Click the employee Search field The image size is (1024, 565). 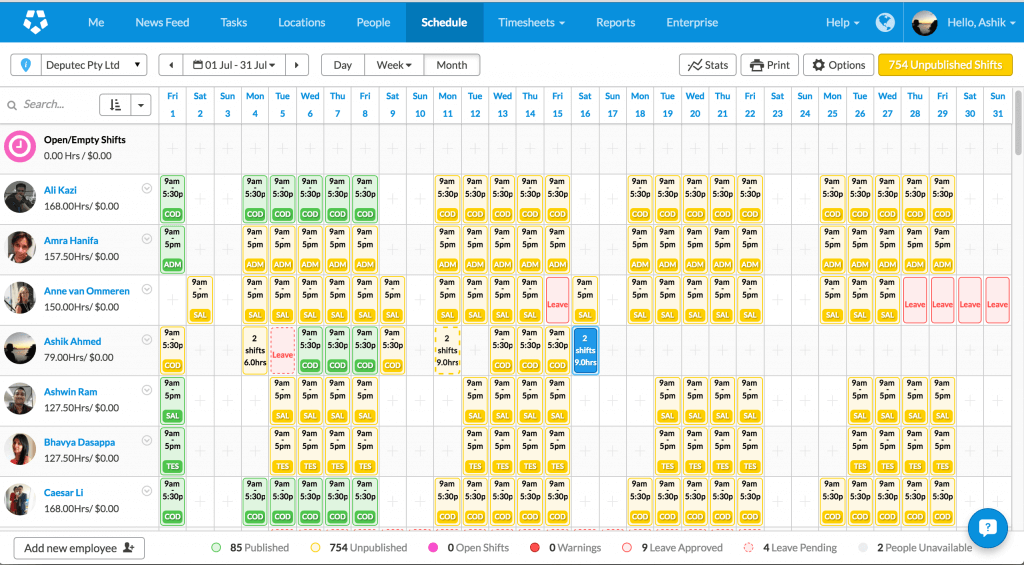pos(50,104)
